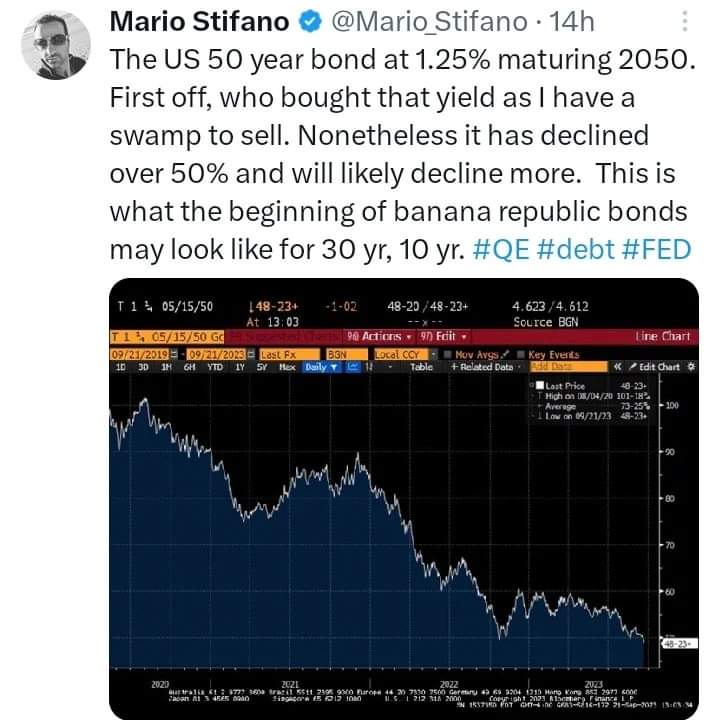Open the calendar picker for start date 09/21/2019

(174, 354)
